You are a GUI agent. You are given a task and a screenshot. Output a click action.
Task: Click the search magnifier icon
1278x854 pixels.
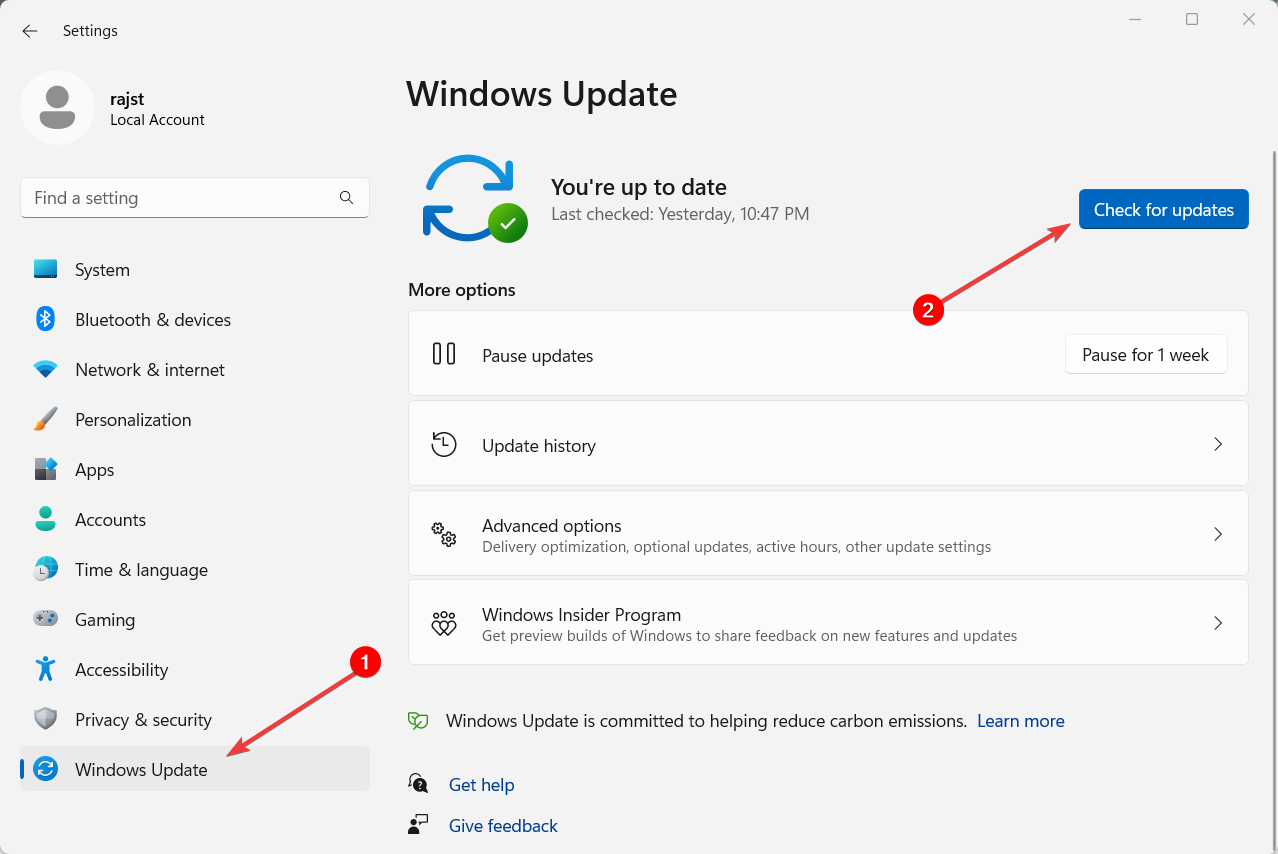(346, 198)
